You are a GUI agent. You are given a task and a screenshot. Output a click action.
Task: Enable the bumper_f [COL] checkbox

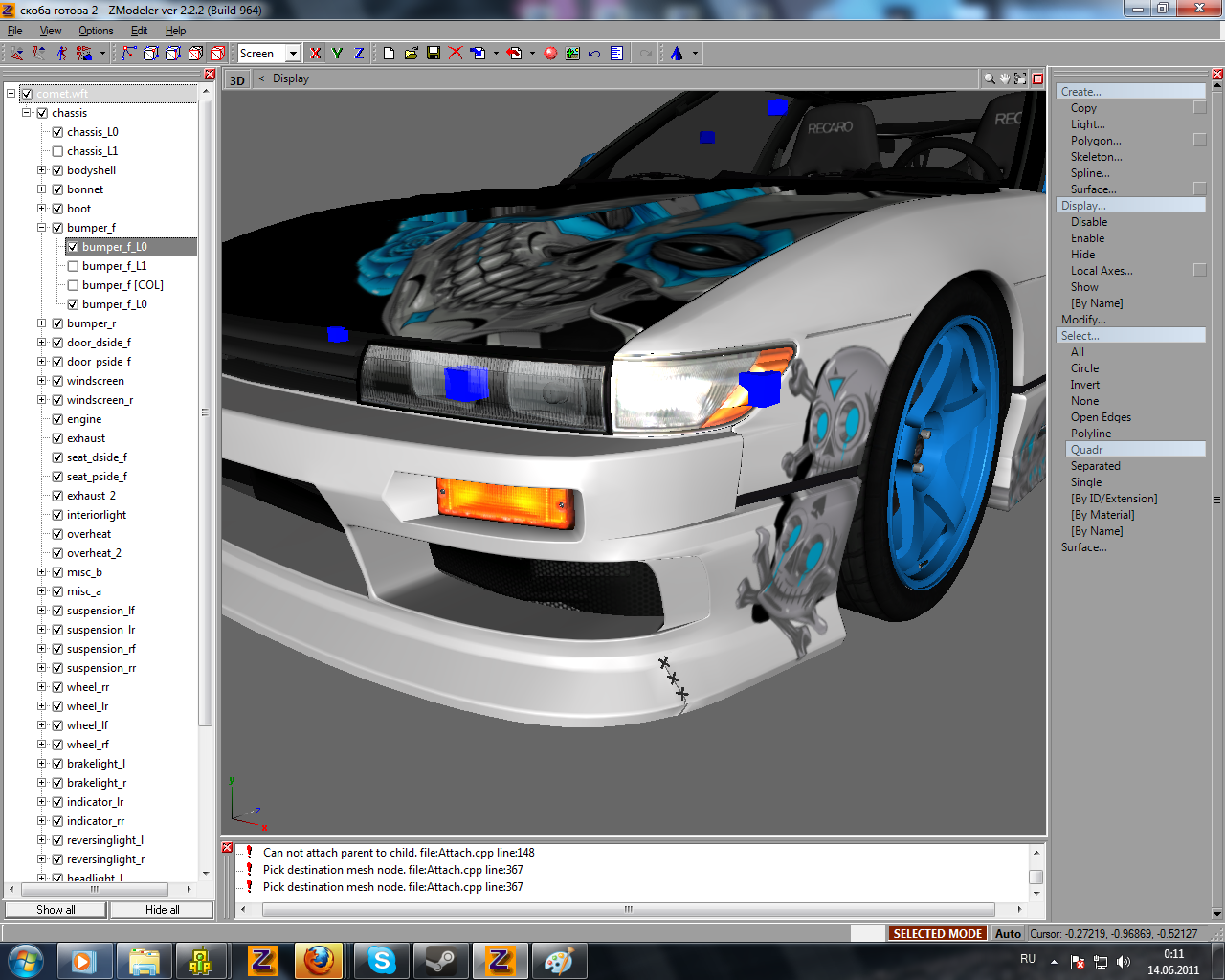point(73,285)
